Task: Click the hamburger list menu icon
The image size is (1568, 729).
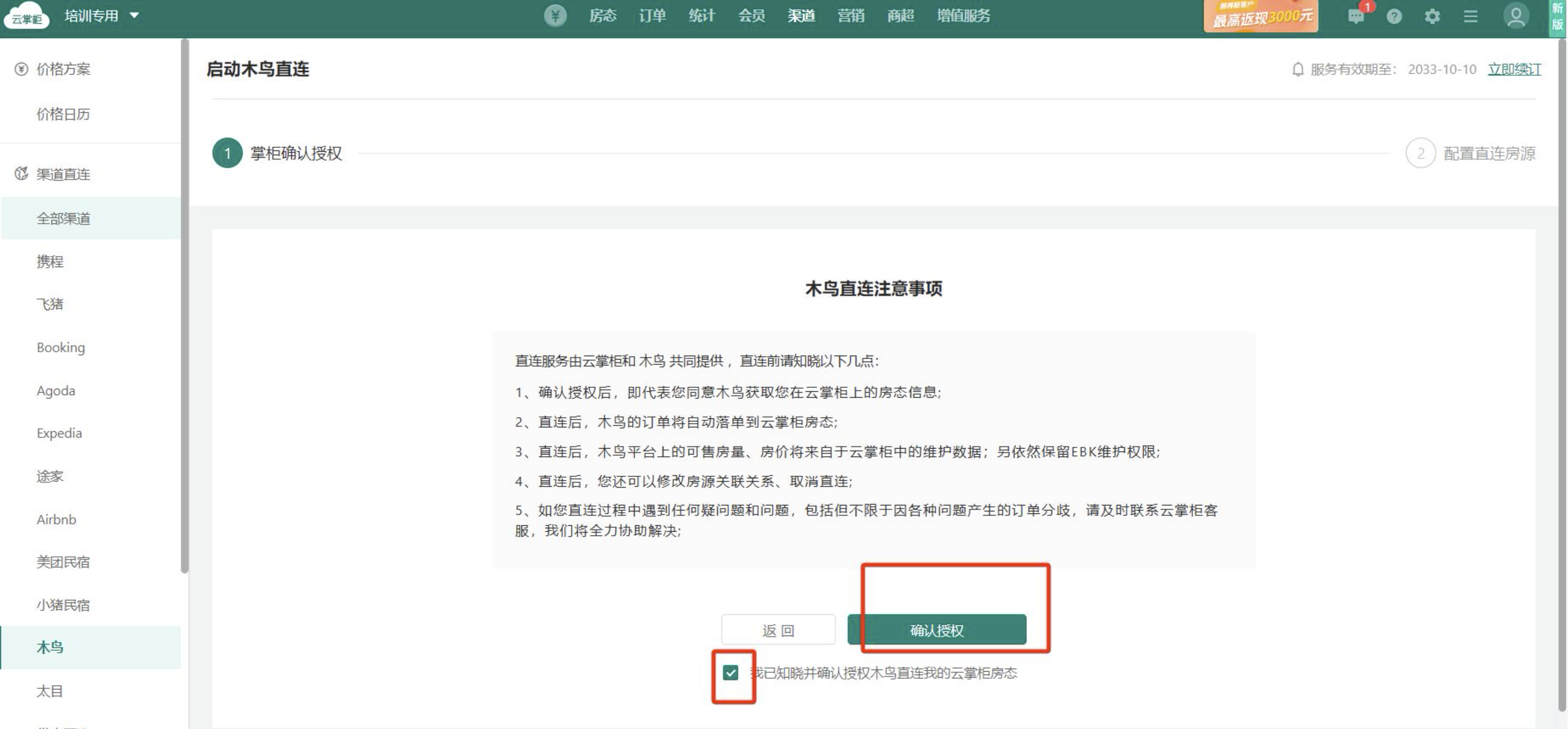Action: click(1470, 16)
